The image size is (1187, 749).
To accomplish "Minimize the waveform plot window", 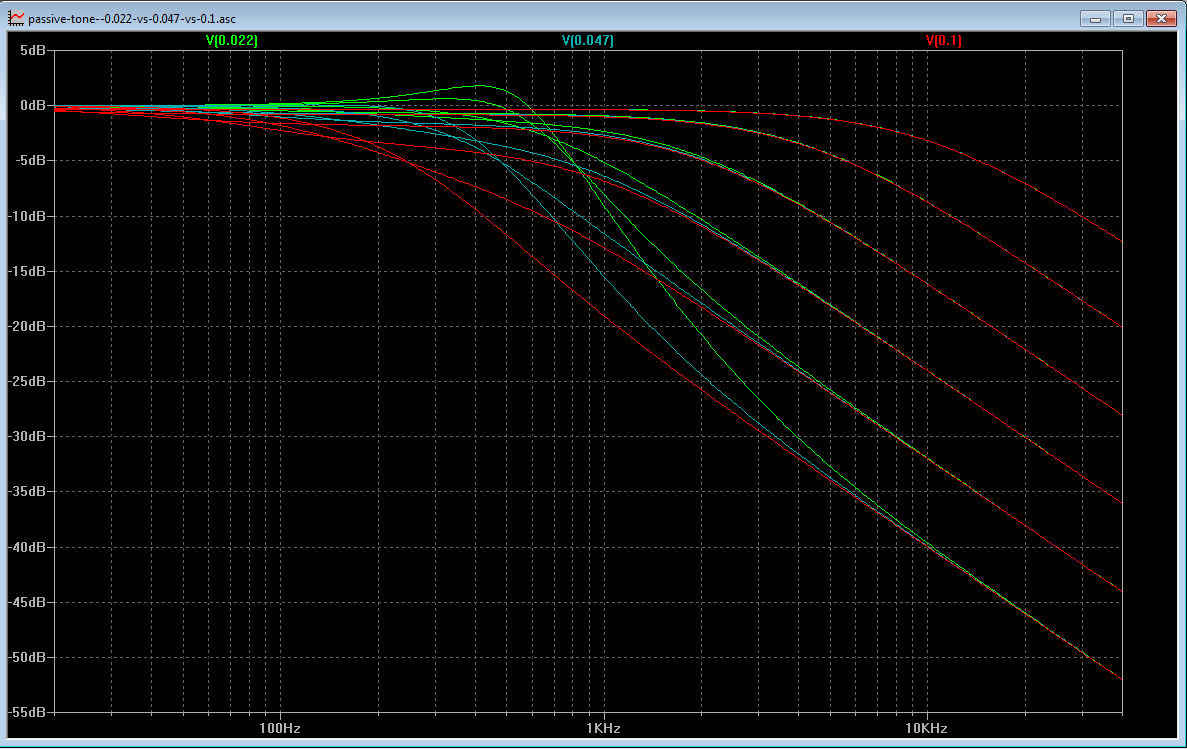I will 1097,18.
